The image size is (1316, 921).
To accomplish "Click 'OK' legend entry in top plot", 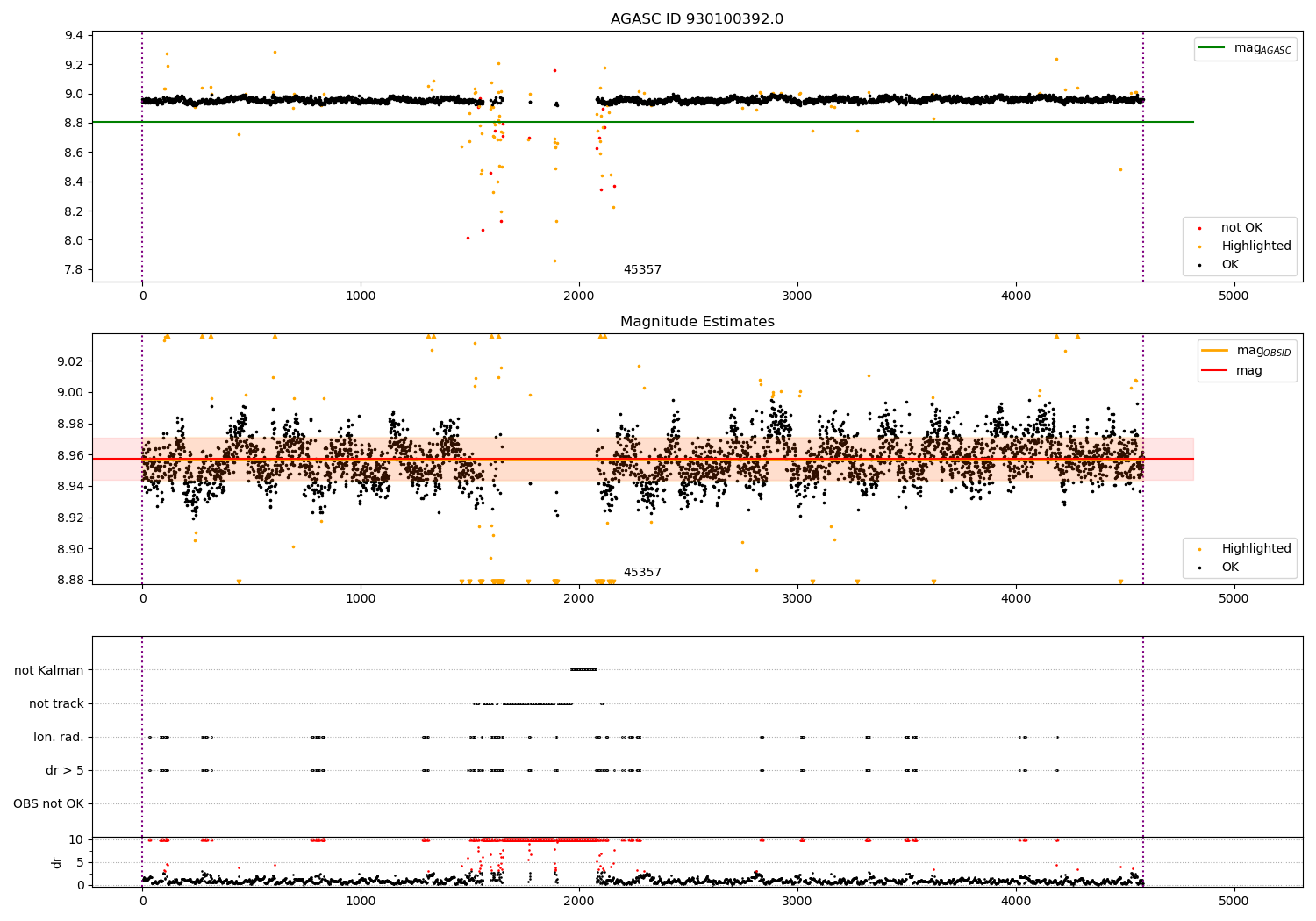I will 1230,265.
